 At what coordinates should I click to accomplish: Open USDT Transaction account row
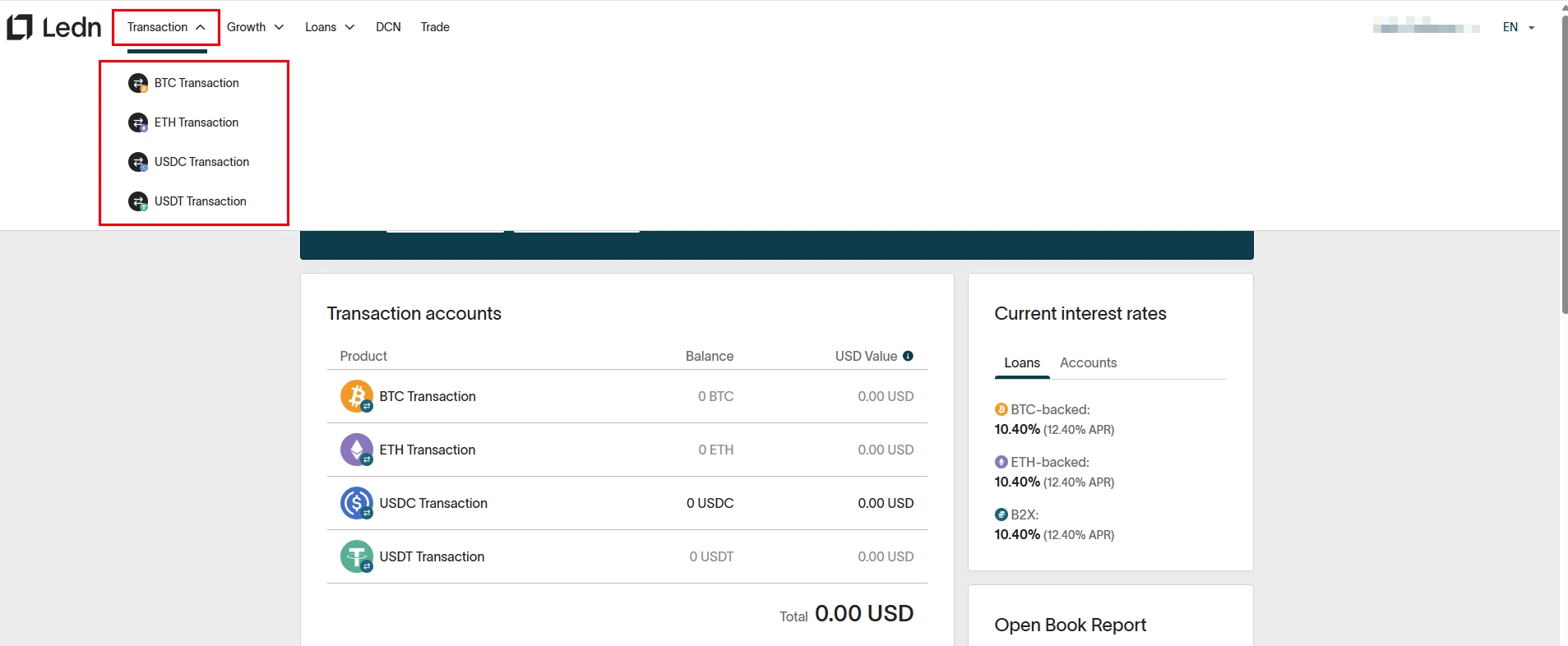coord(627,556)
